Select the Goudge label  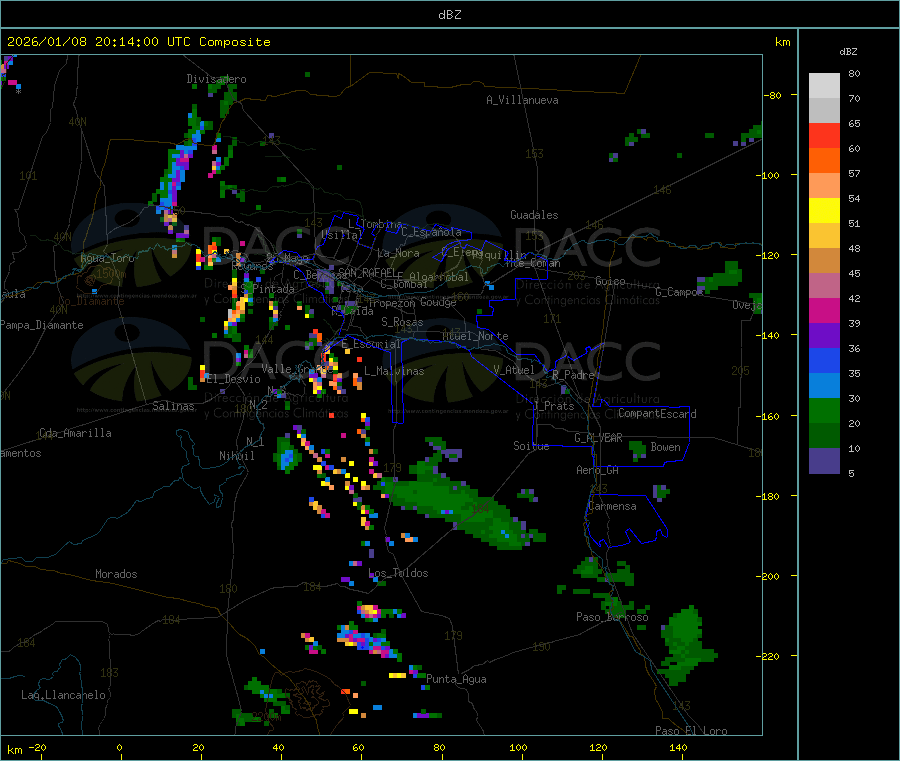click(x=438, y=302)
